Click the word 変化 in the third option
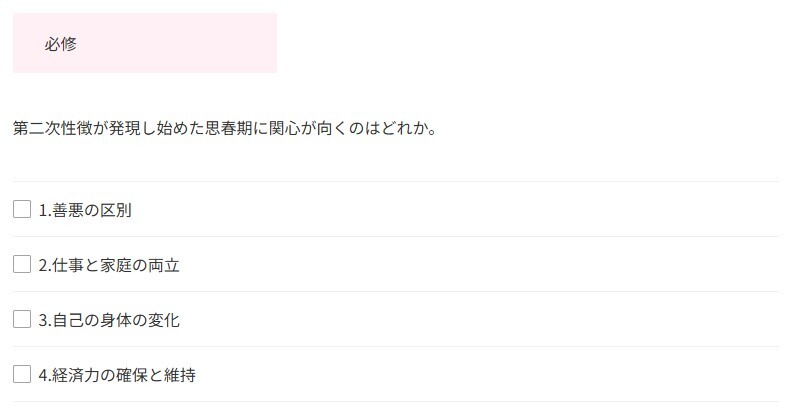The height and width of the screenshot is (417, 794). (x=164, y=320)
